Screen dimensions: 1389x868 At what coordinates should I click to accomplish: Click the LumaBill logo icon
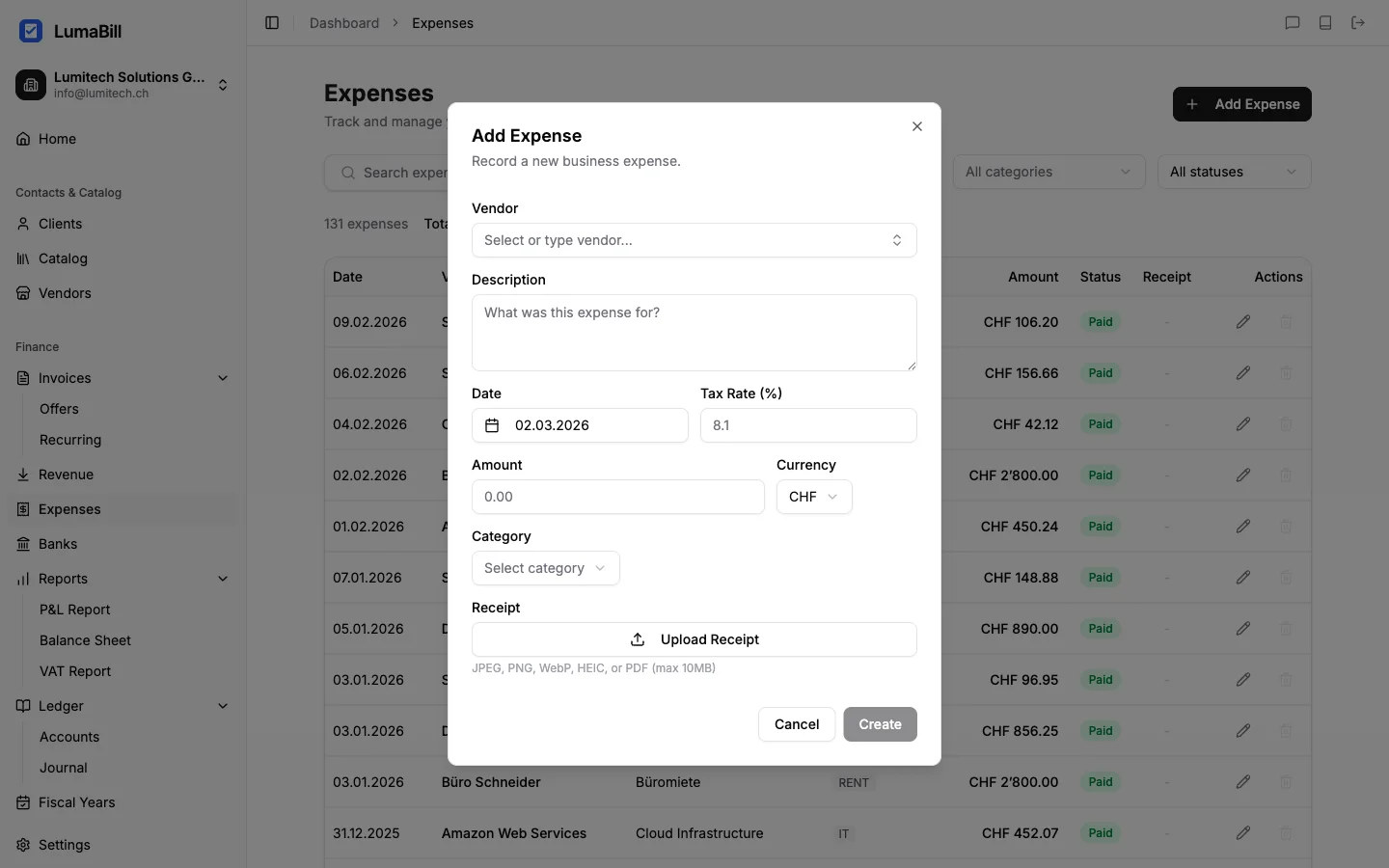point(31,31)
